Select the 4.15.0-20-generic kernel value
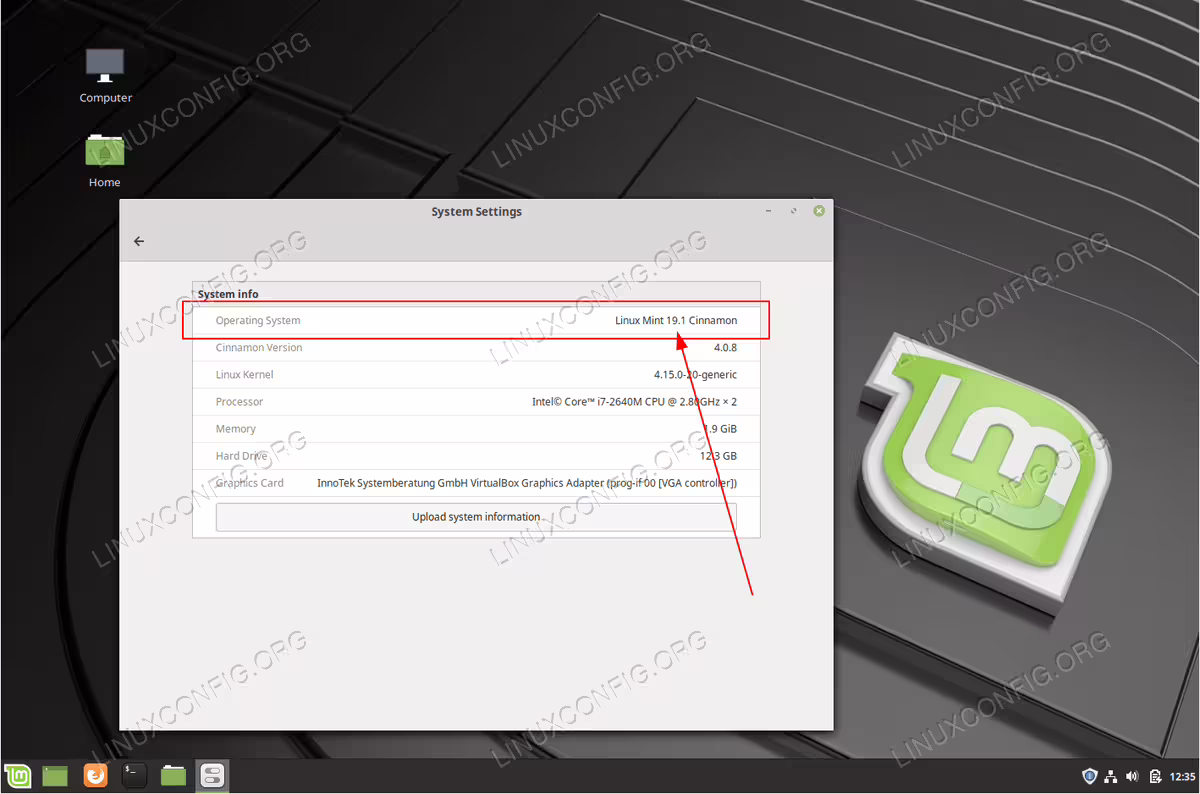The image size is (1200, 794). [695, 375]
